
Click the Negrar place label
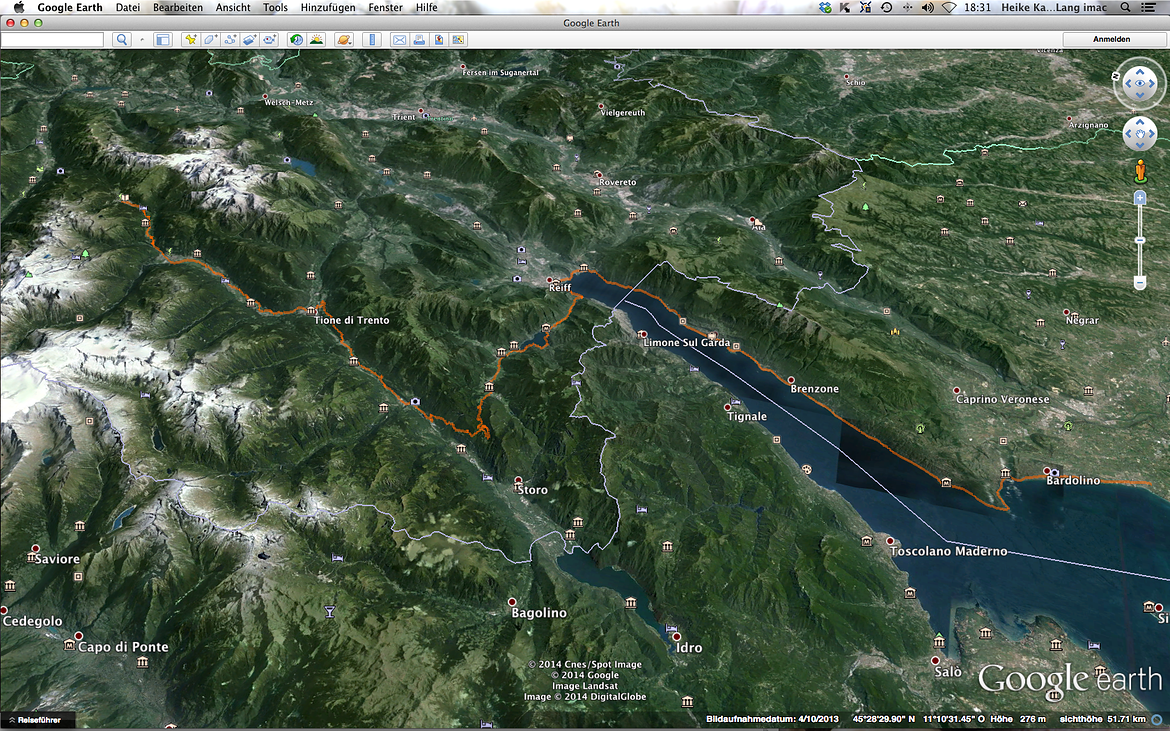(1082, 320)
